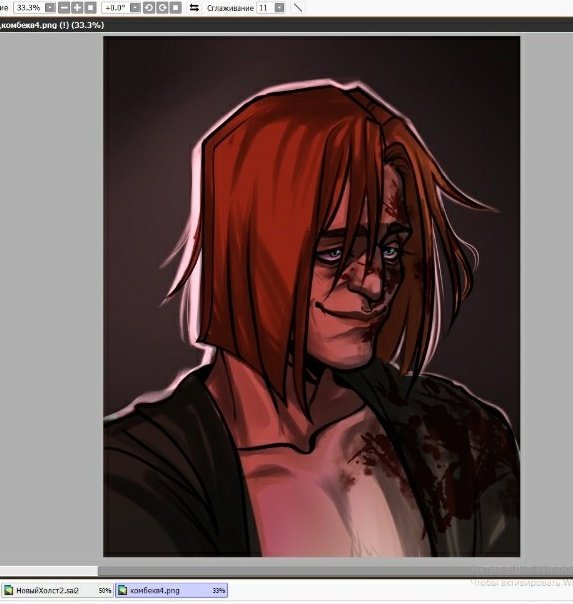Open the Сглаживание stabilizer dropdown arrow
This screenshot has width=573, height=604.
click(280, 8)
